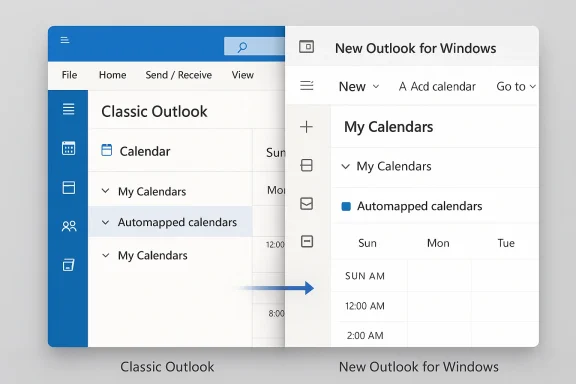The height and width of the screenshot is (384, 576).
Task: Click the New button in New Outlook
Action: pos(352,87)
